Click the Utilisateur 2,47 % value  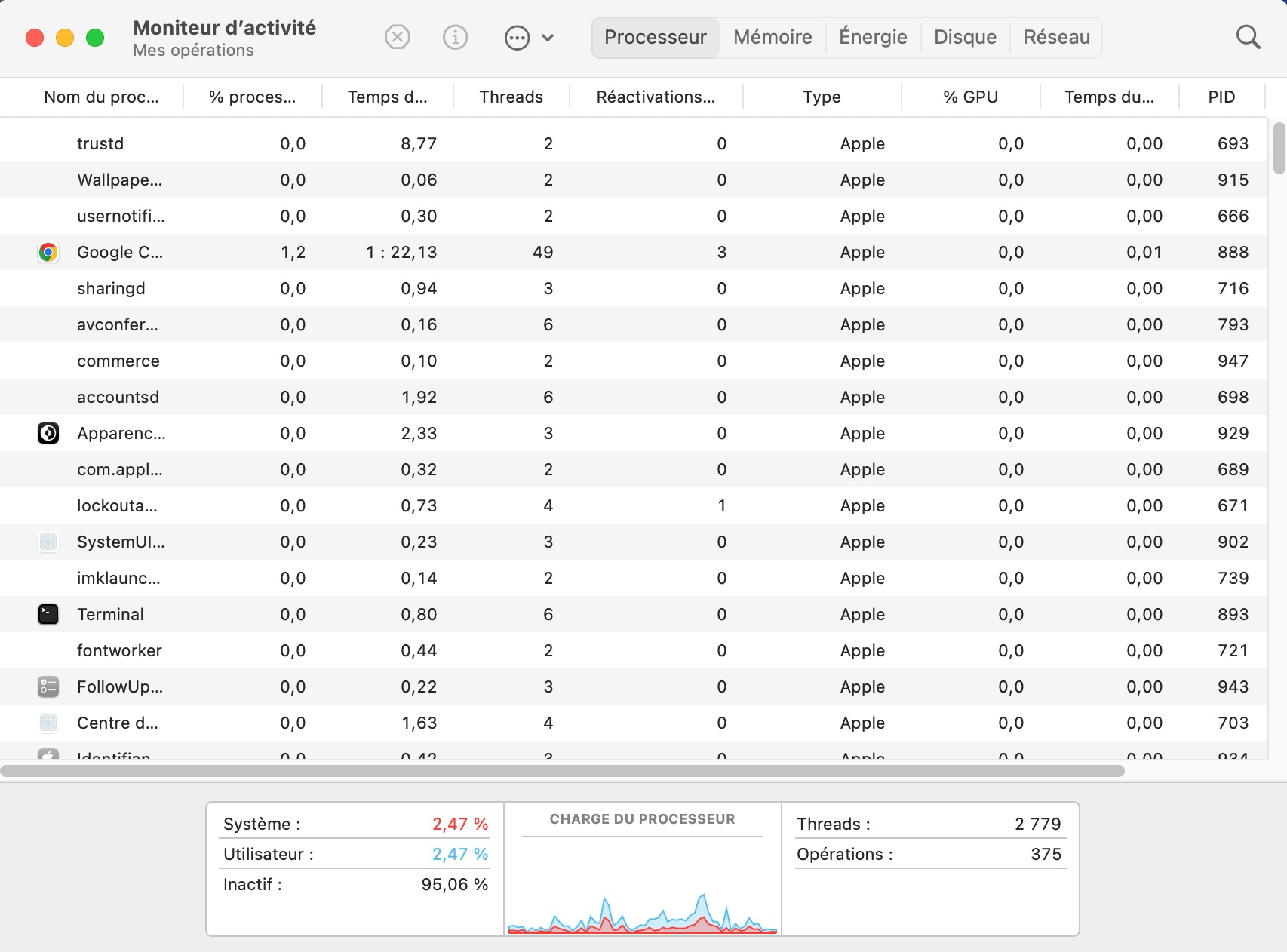point(460,855)
